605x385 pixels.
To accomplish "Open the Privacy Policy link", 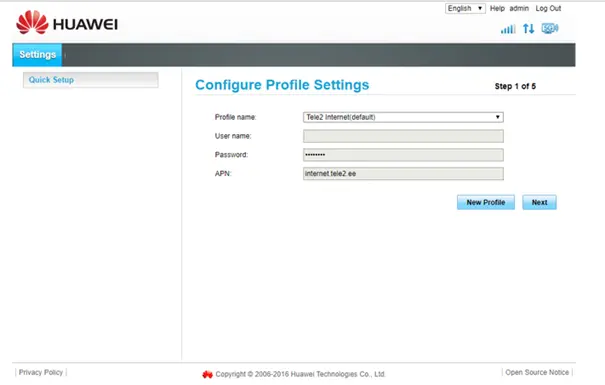I will tap(41, 373).
